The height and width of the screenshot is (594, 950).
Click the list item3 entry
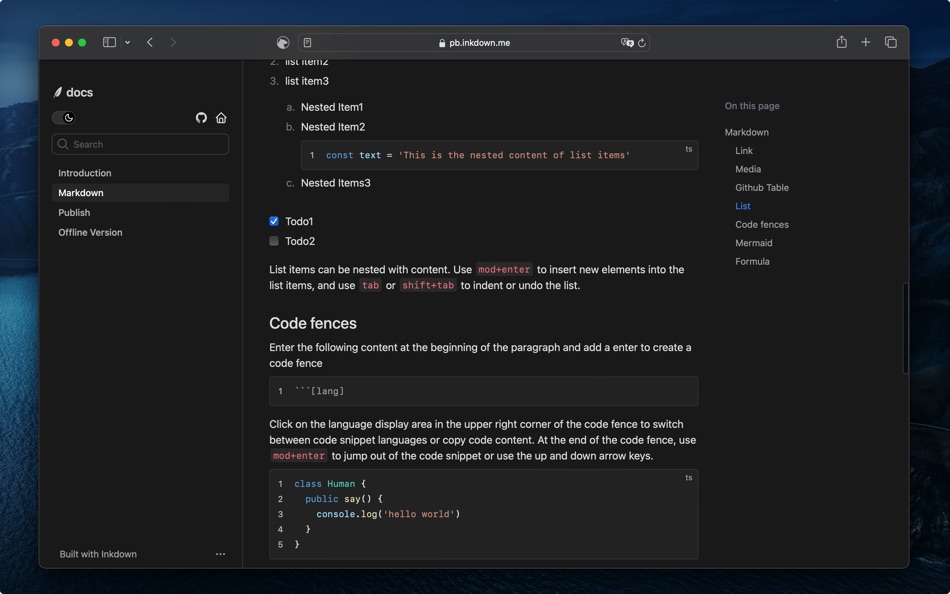[307, 81]
